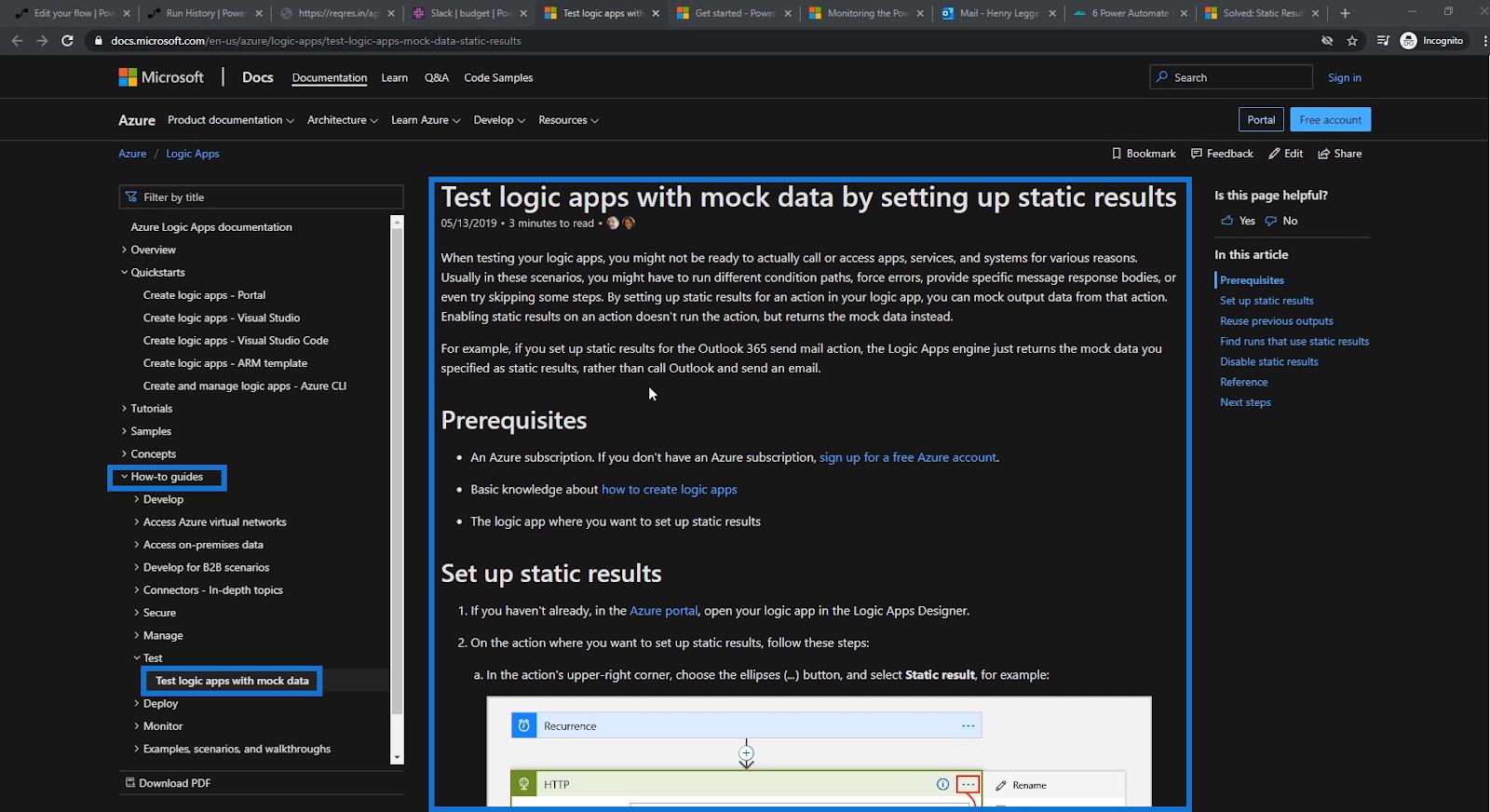The height and width of the screenshot is (812, 1490).
Task: Open 'sign up for a free Azure account'
Action: coord(908,457)
